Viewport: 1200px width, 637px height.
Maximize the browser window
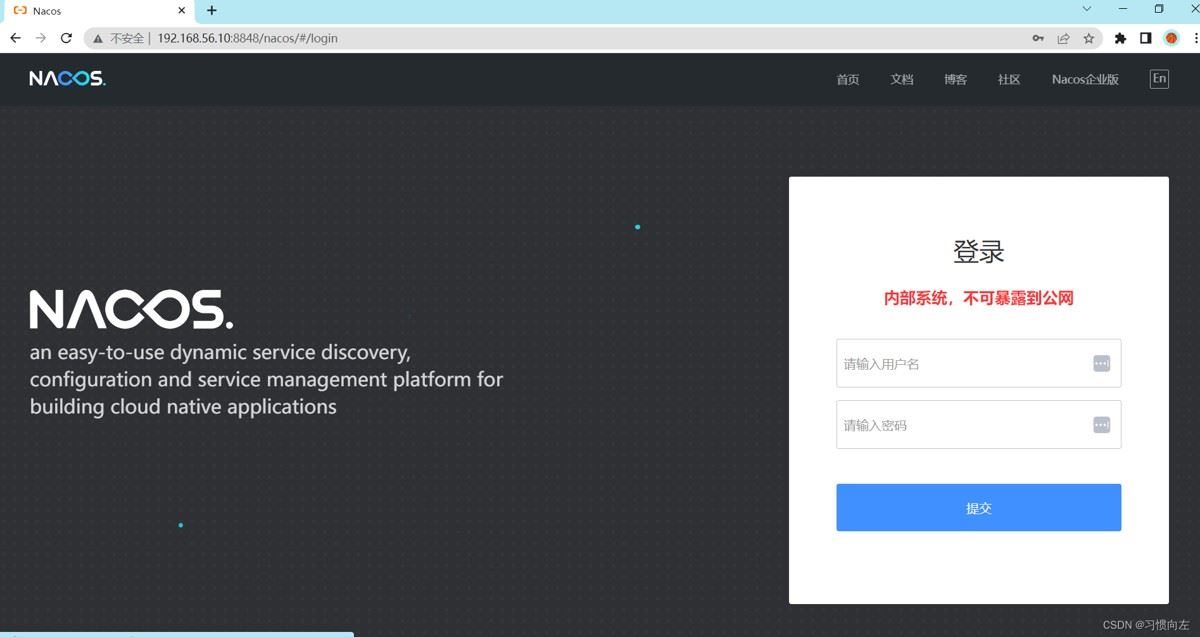1159,9
